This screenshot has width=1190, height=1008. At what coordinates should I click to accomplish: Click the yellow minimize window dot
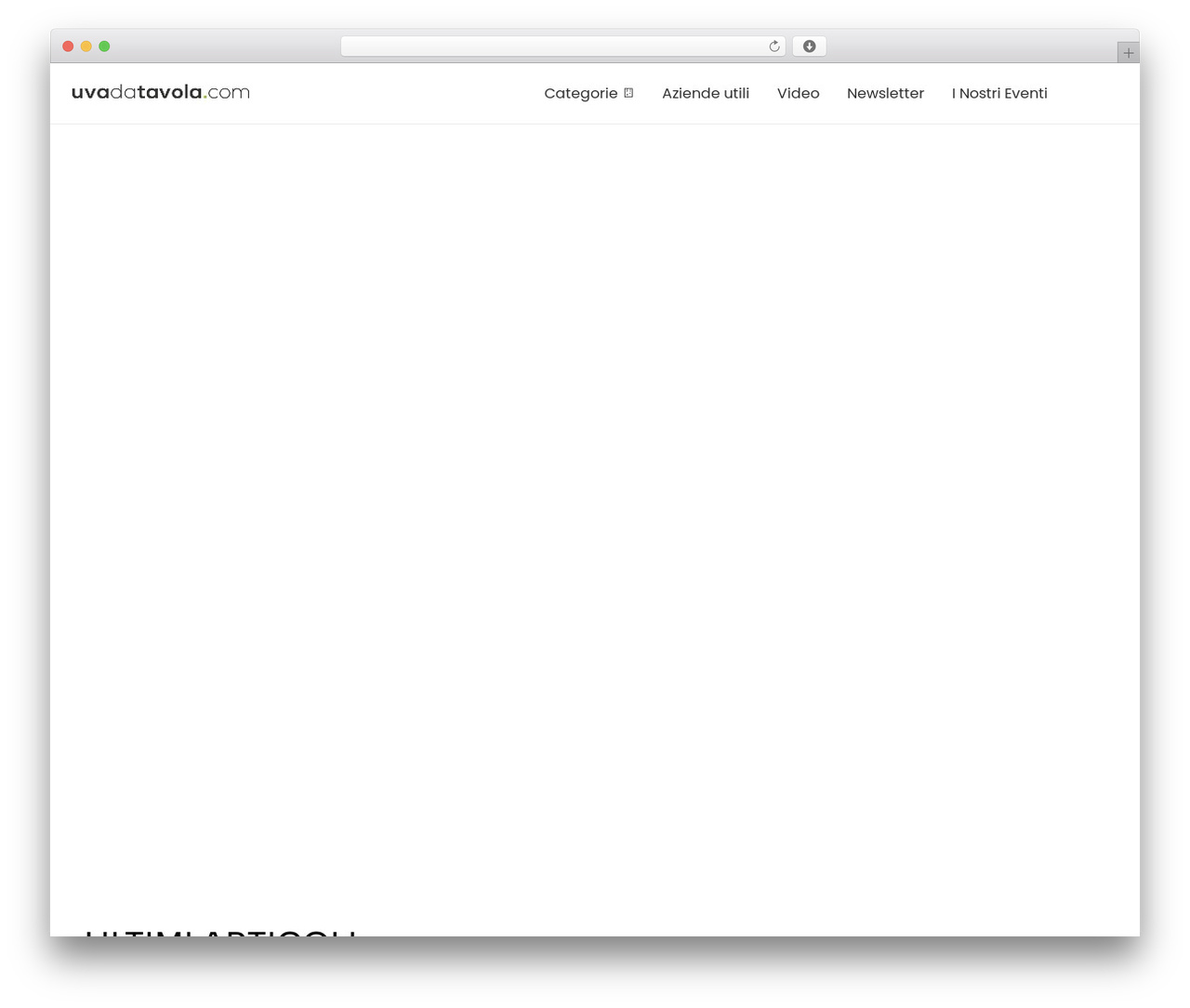pyautogui.click(x=86, y=46)
